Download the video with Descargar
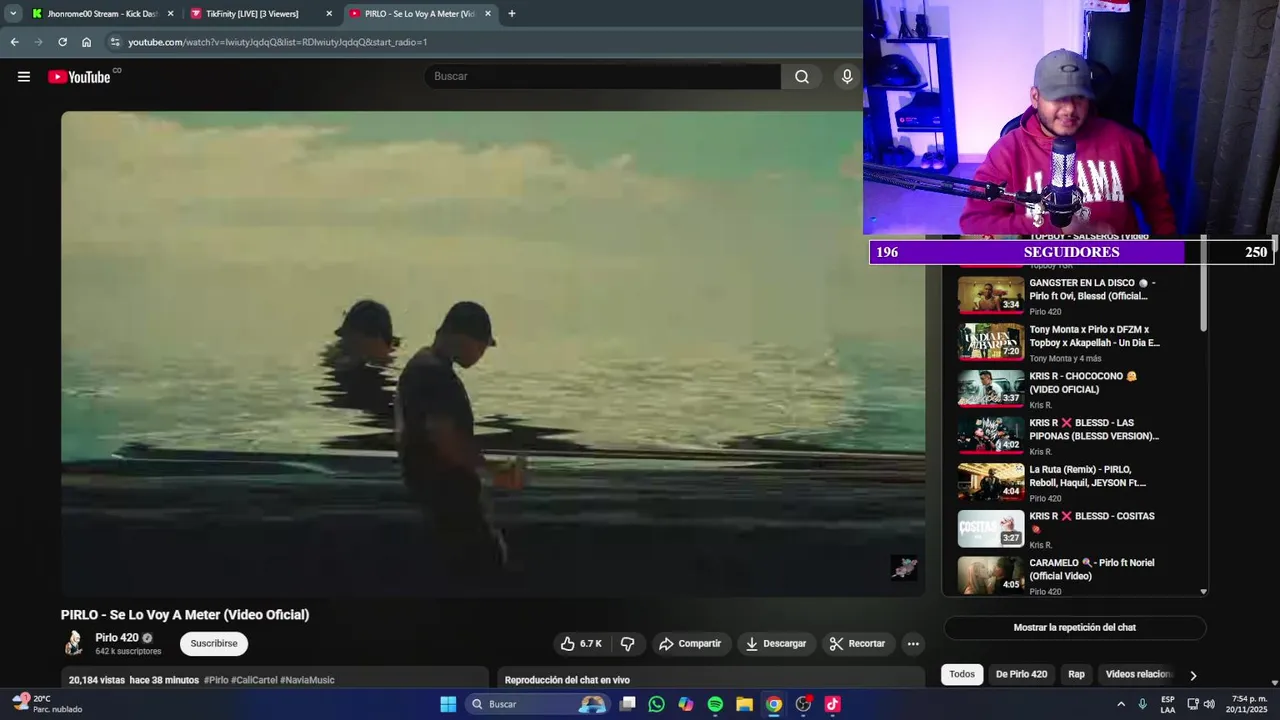This screenshot has height=720, width=1280. coord(776,644)
